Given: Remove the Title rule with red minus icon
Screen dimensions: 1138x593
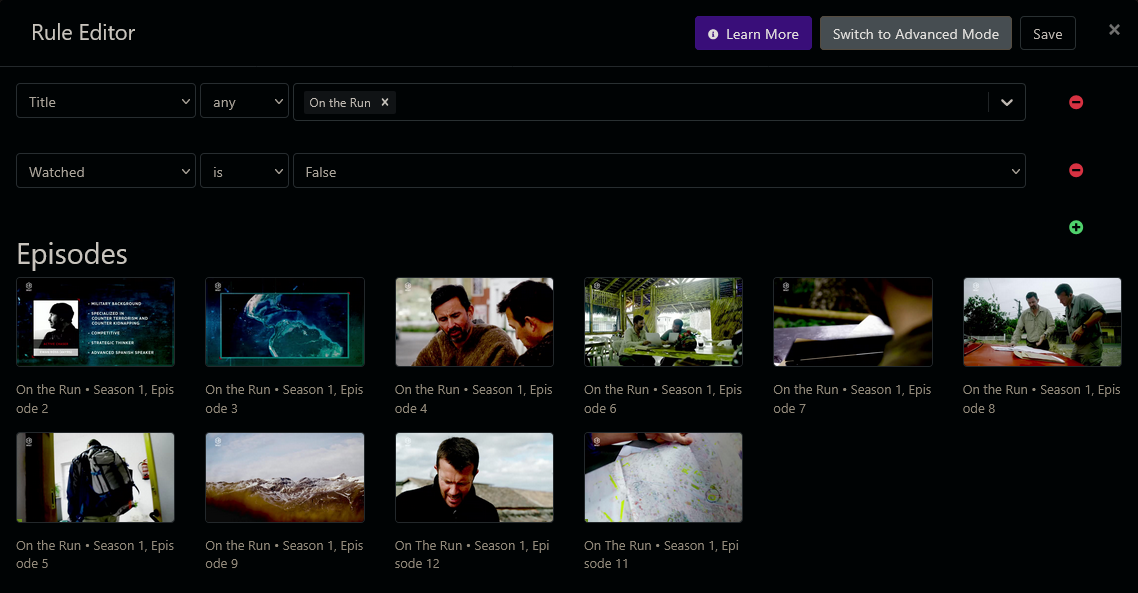Looking at the screenshot, I should coord(1076,102).
